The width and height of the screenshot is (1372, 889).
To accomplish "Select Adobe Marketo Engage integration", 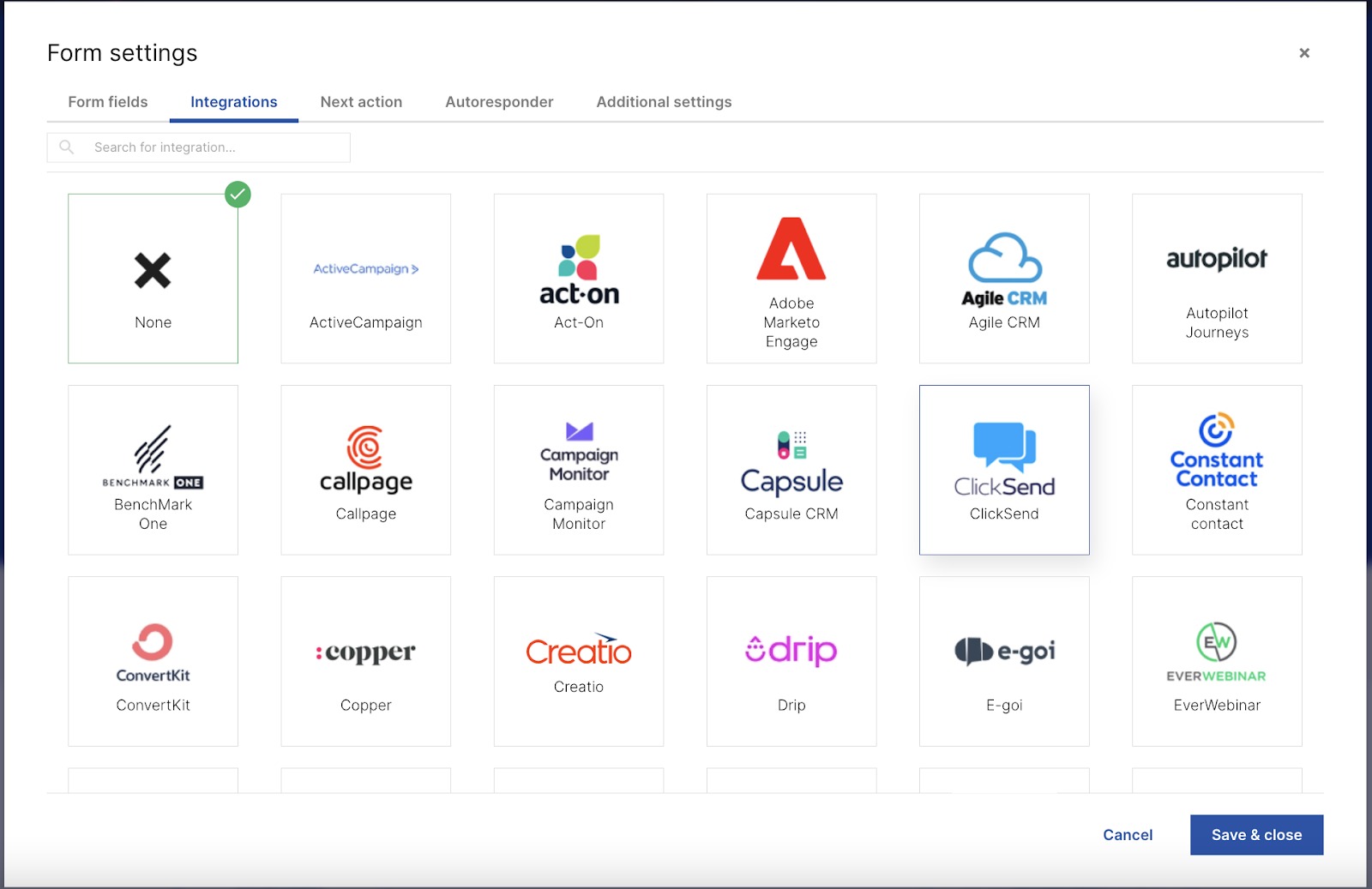I will (x=791, y=279).
